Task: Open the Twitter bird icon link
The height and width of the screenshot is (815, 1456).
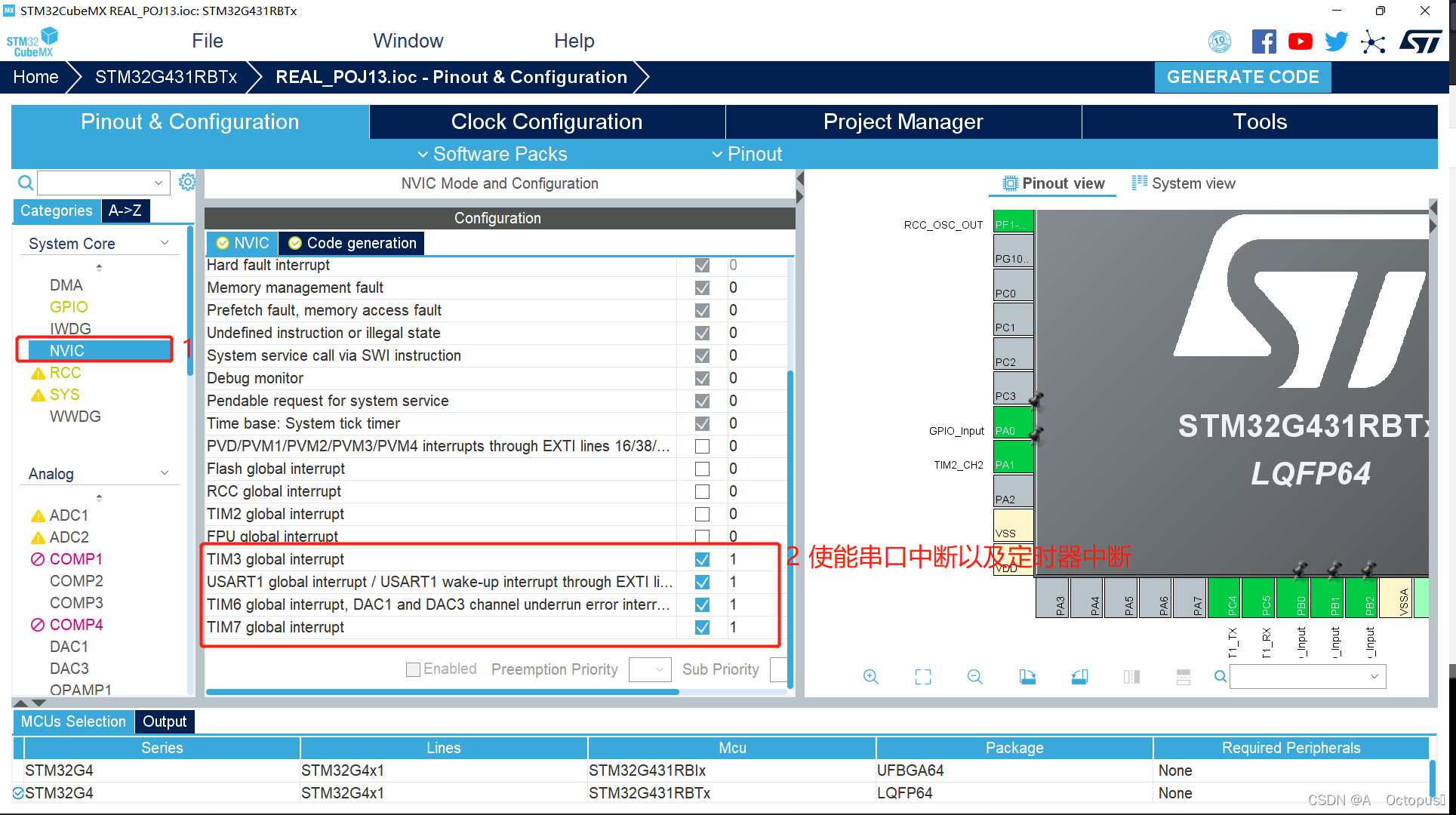Action: pos(1336,42)
